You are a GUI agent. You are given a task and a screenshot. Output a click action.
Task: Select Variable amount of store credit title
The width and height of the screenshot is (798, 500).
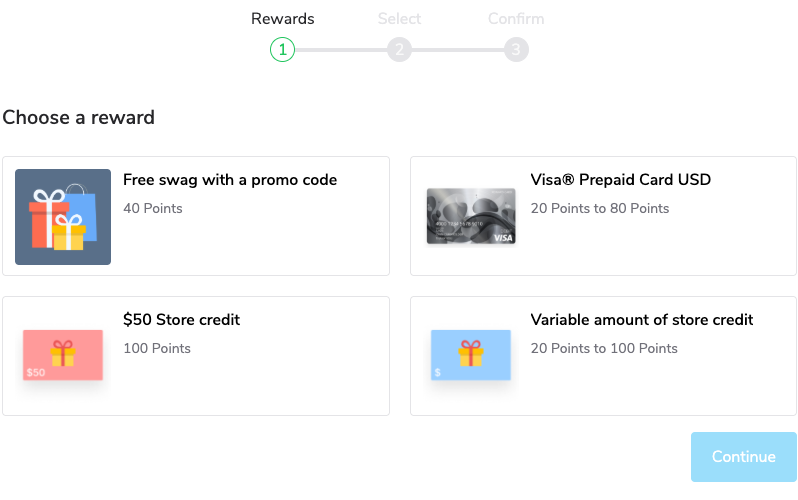pos(641,320)
